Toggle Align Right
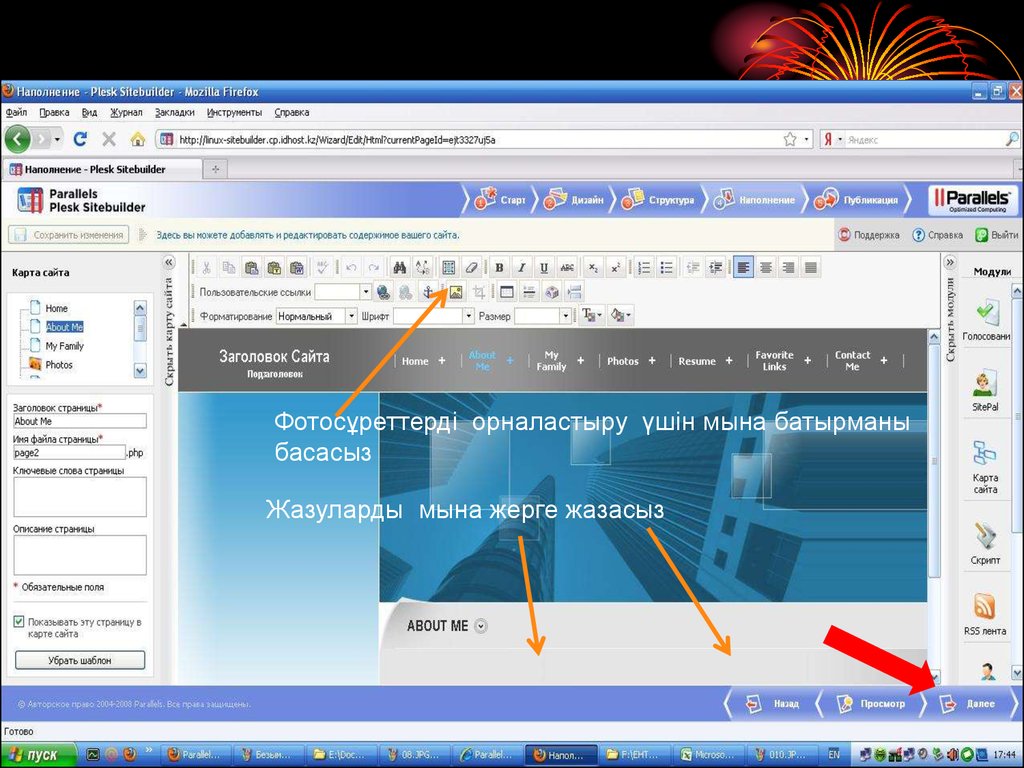1024x768 pixels. point(788,268)
